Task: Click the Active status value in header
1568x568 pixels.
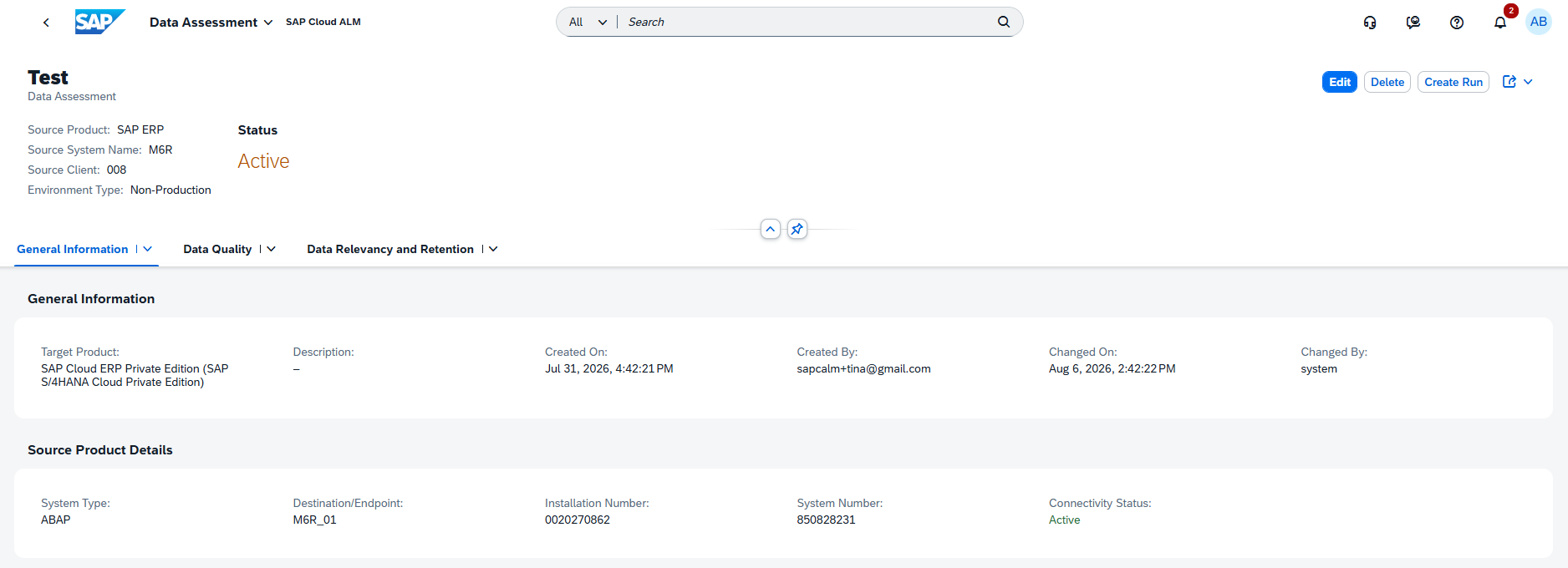Action: click(263, 161)
